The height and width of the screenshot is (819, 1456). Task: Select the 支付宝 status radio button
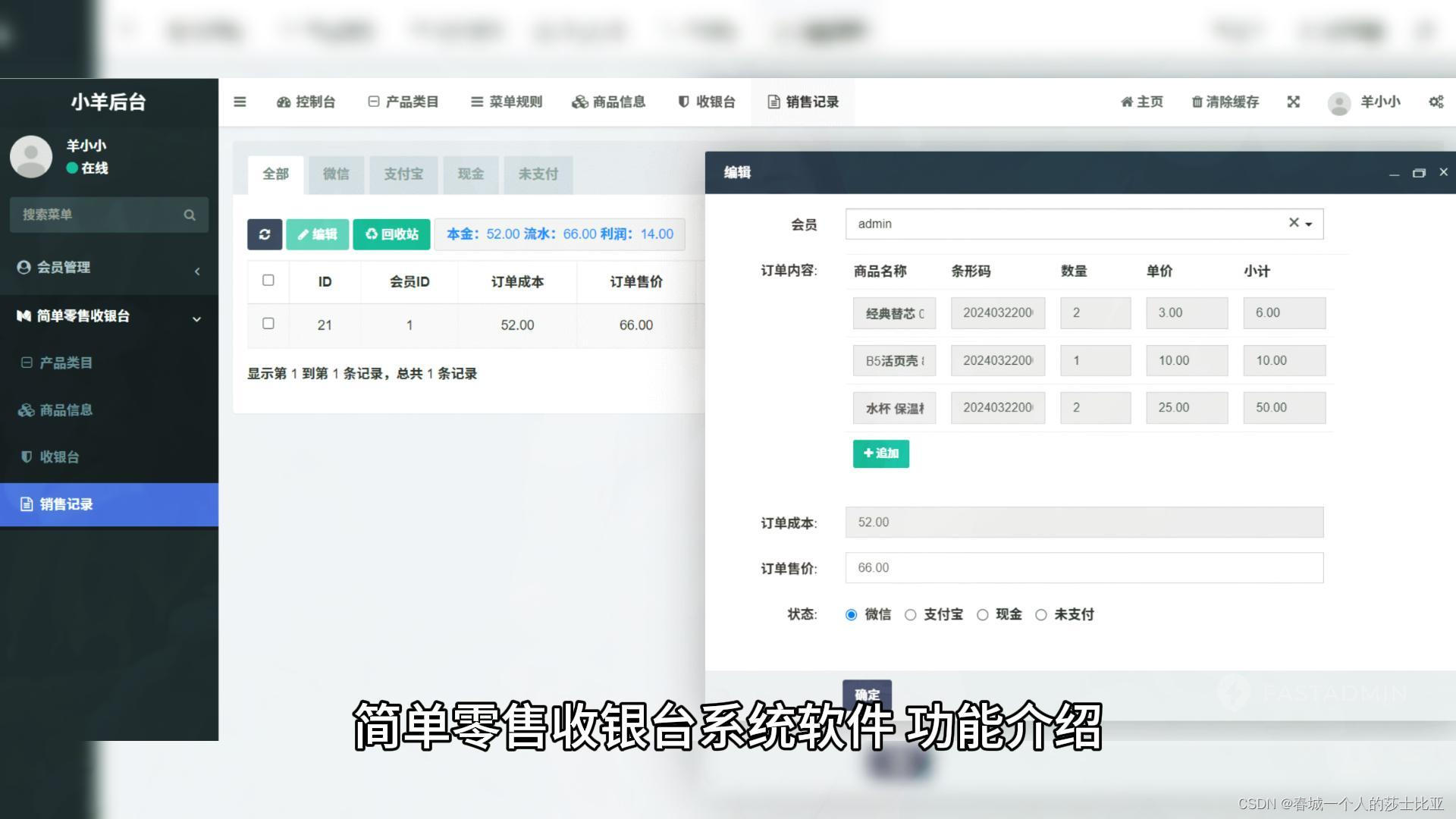click(911, 615)
